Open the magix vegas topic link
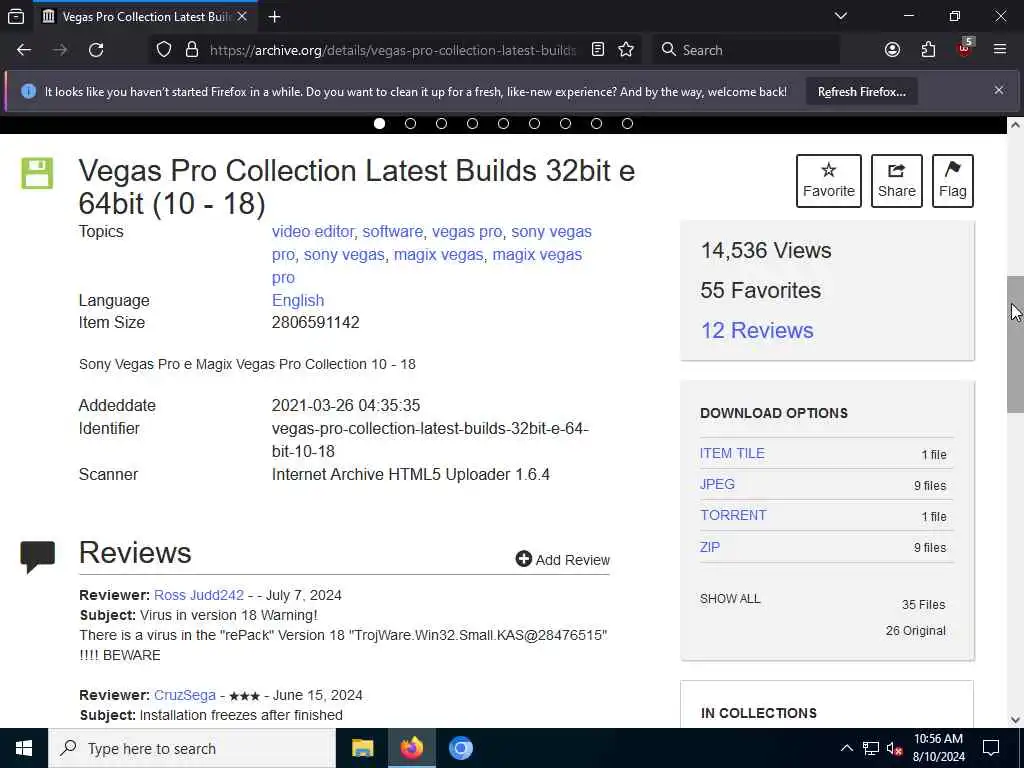Image resolution: width=1024 pixels, height=768 pixels. (x=438, y=255)
